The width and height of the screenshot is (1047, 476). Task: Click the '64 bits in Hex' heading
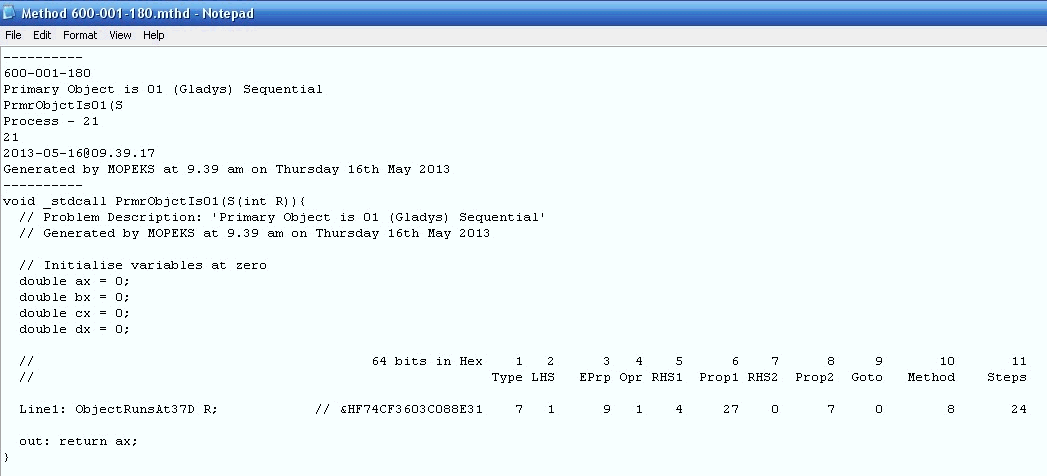pyautogui.click(x=427, y=361)
